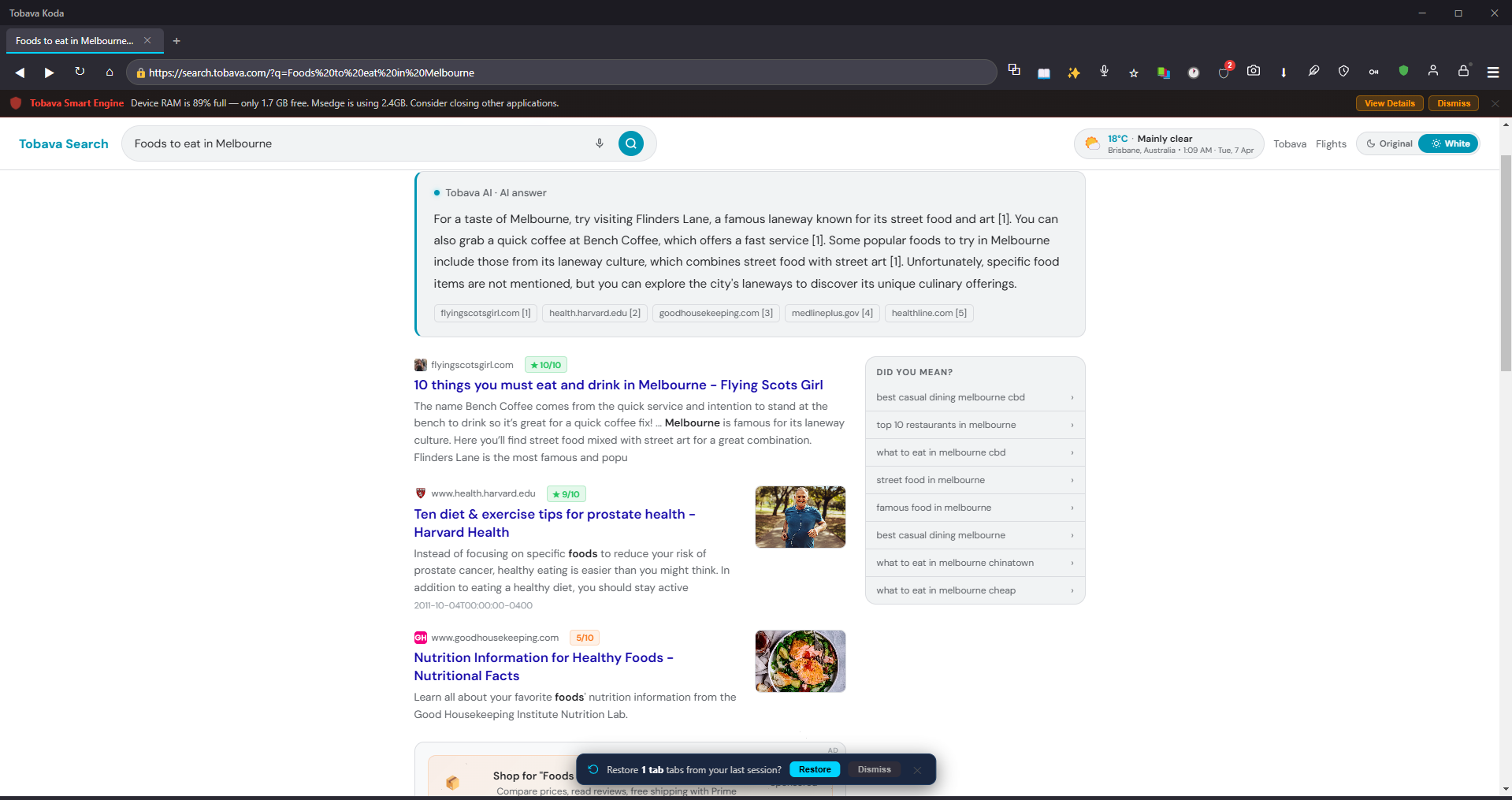
Task: Expand 'what to eat in melbourne cbd' suggestion
Action: point(975,452)
